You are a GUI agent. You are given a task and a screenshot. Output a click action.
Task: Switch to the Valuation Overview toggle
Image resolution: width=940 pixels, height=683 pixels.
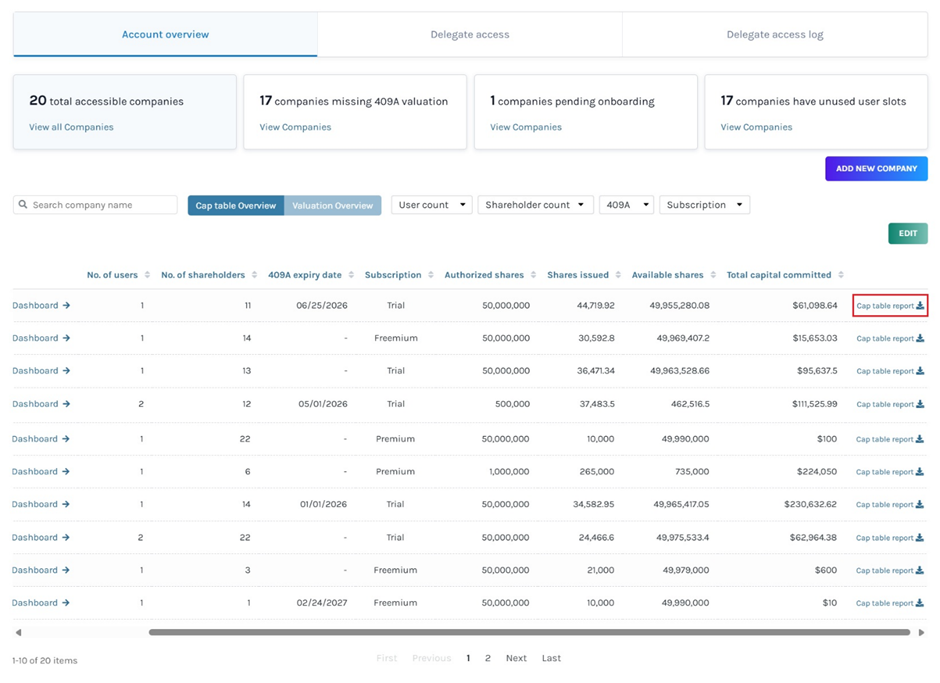[332, 205]
